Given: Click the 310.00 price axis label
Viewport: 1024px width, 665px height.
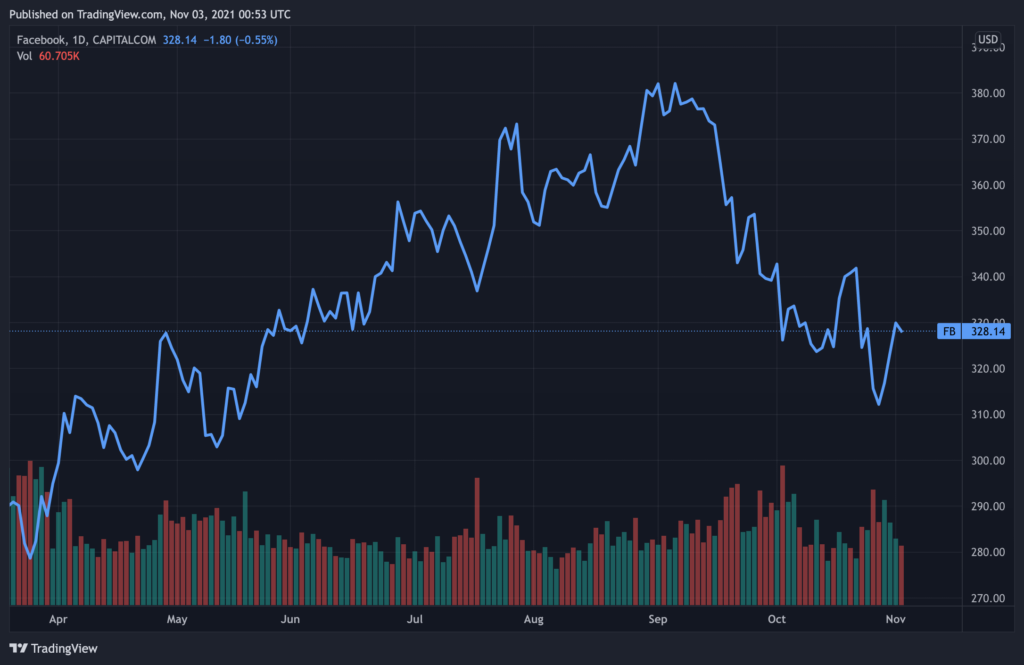Looking at the screenshot, I should [988, 415].
